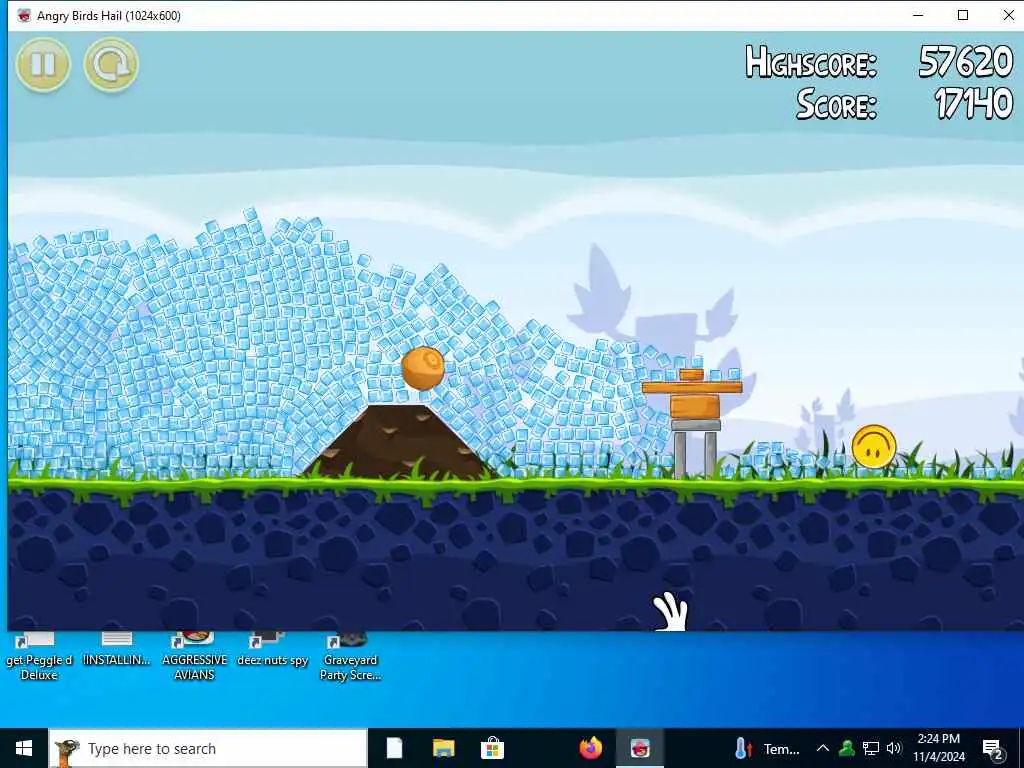
Task: Click the green person tray icon
Action: click(x=847, y=748)
